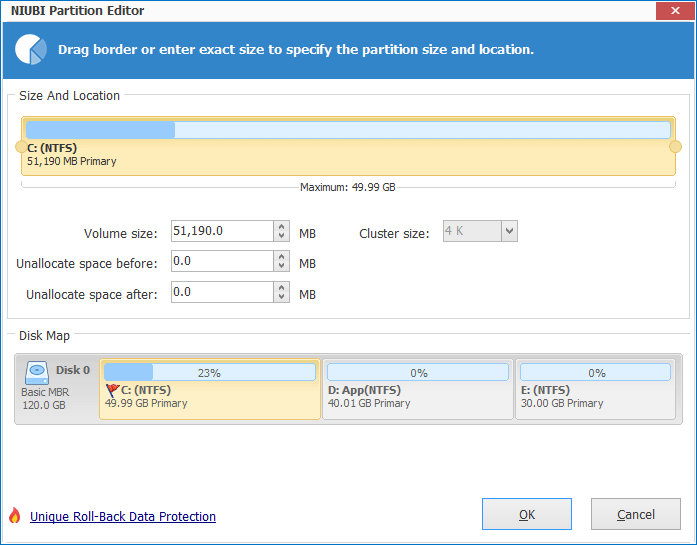This screenshot has width=697, height=545.
Task: Select E: (NTFS) 30.00 GB partition
Action: click(x=596, y=389)
